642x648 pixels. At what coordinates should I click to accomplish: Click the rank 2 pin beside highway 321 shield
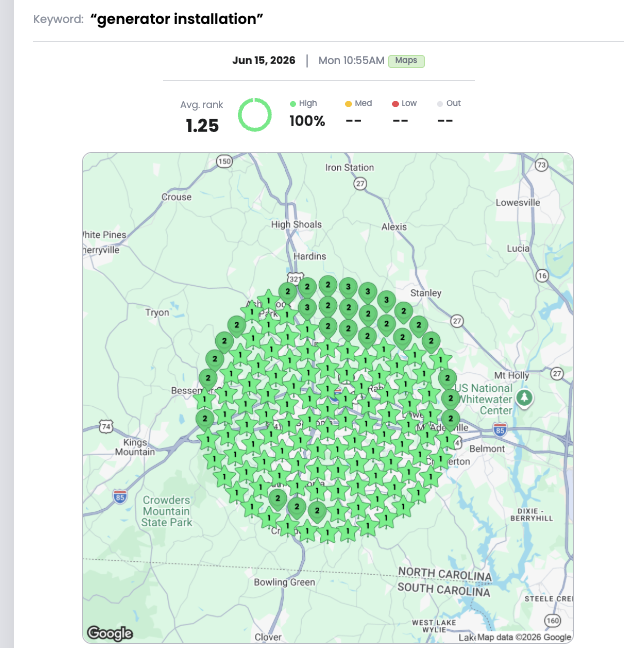tap(288, 293)
